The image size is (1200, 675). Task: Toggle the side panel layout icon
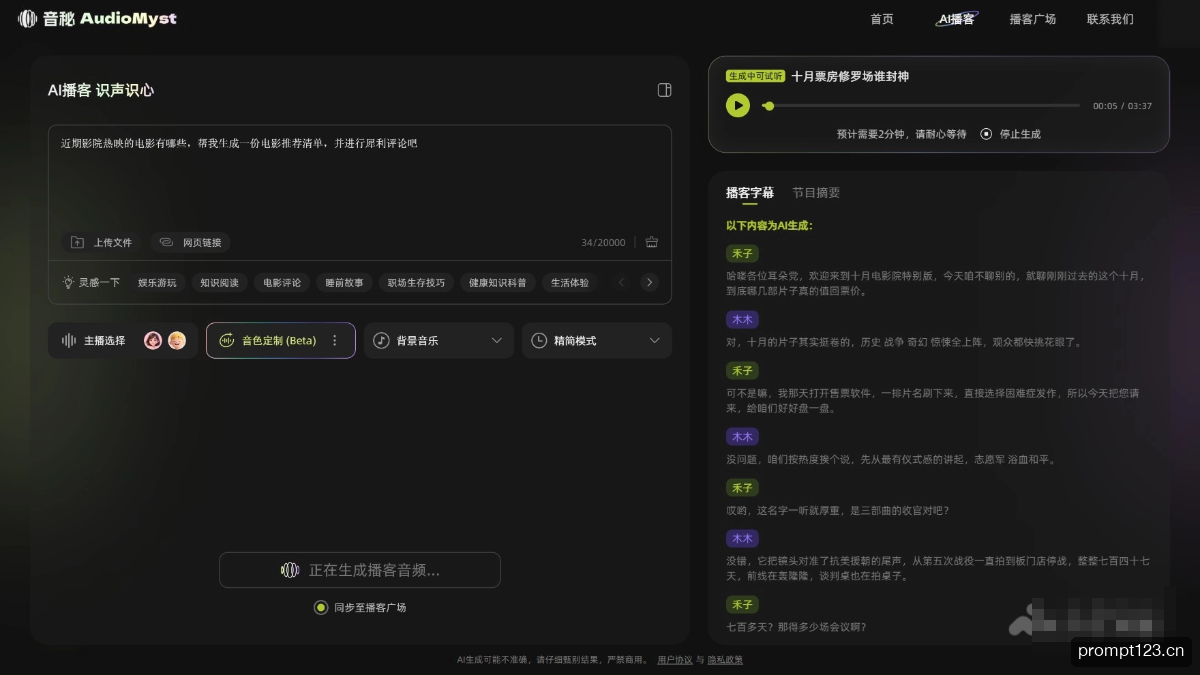(x=664, y=90)
